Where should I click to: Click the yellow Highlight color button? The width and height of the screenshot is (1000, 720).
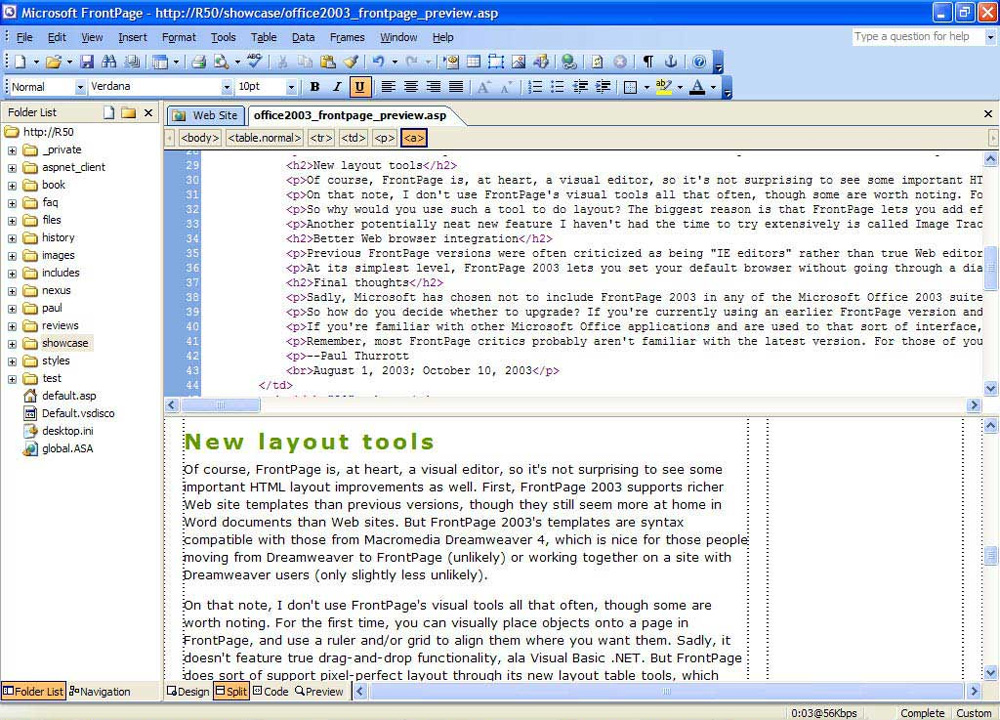pyautogui.click(x=663, y=87)
